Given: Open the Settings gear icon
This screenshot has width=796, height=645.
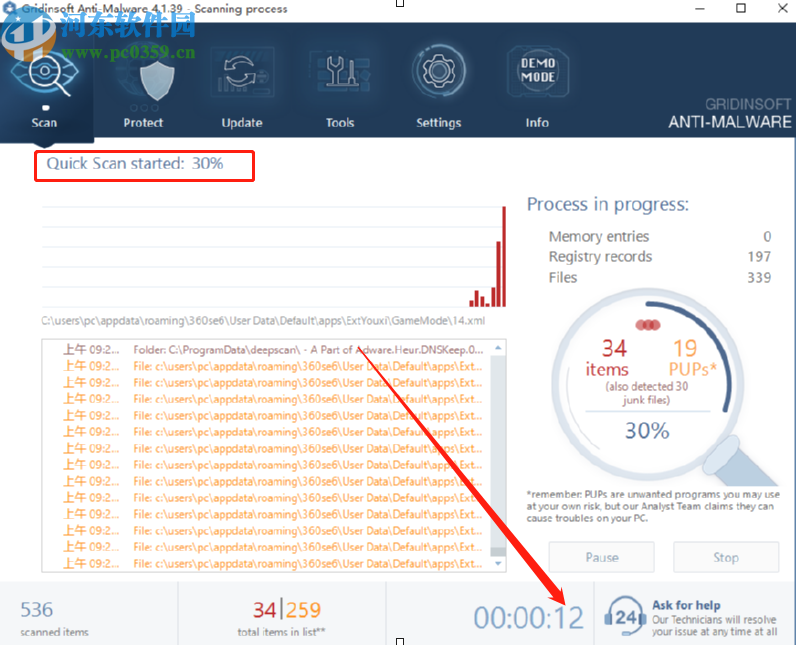Looking at the screenshot, I should 439,72.
